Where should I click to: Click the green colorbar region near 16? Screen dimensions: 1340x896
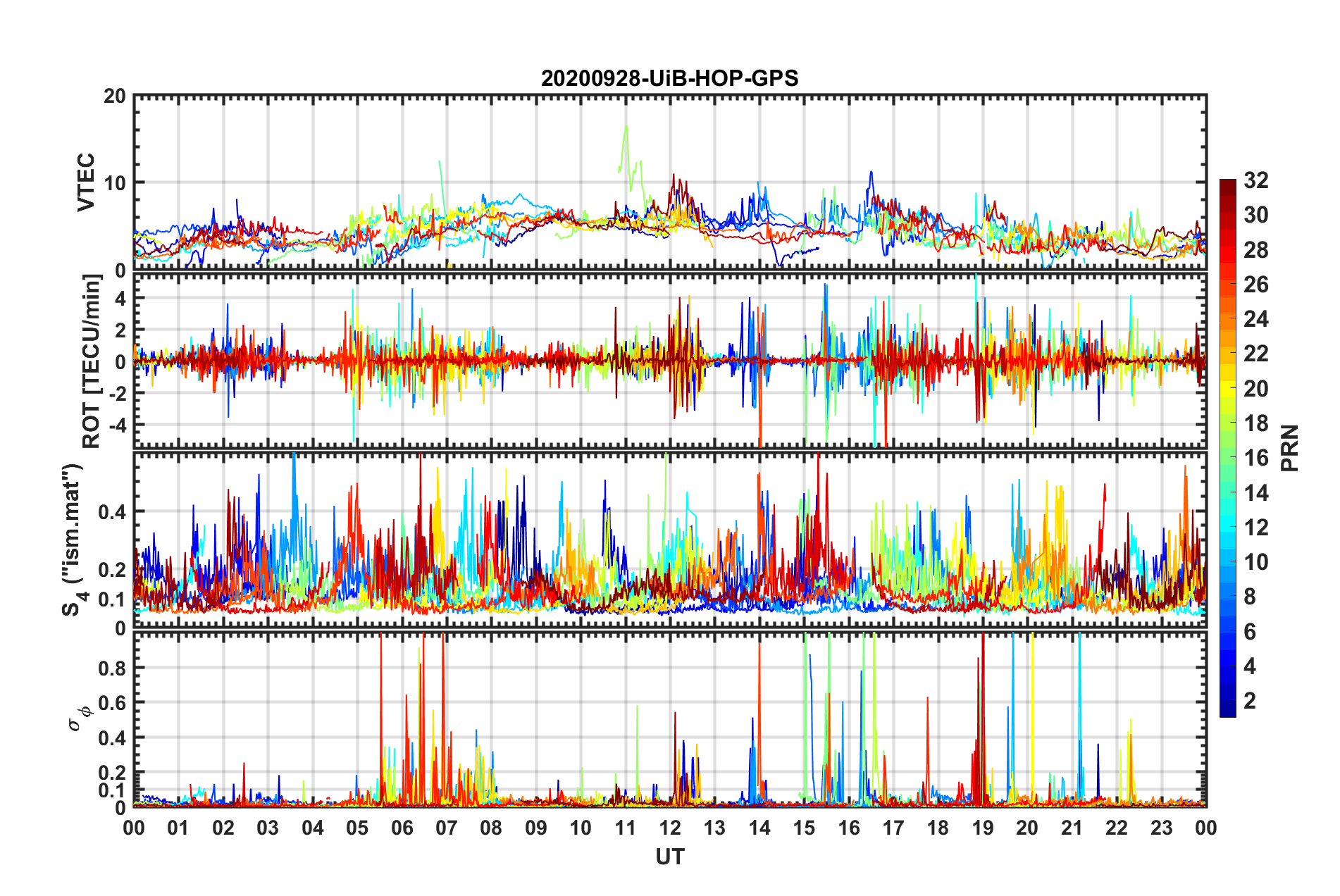[x=1227, y=458]
